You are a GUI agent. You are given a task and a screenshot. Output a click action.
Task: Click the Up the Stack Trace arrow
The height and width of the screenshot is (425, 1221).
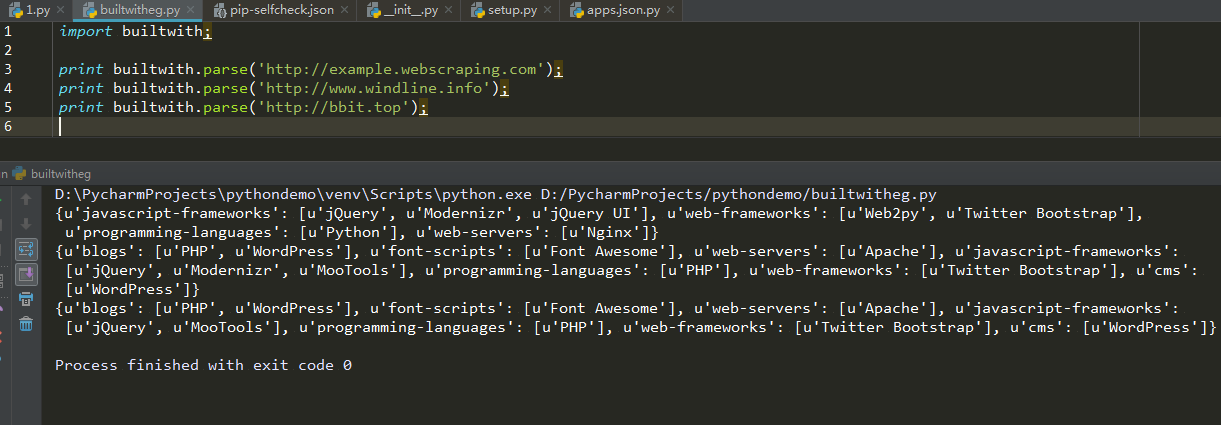click(x=26, y=199)
